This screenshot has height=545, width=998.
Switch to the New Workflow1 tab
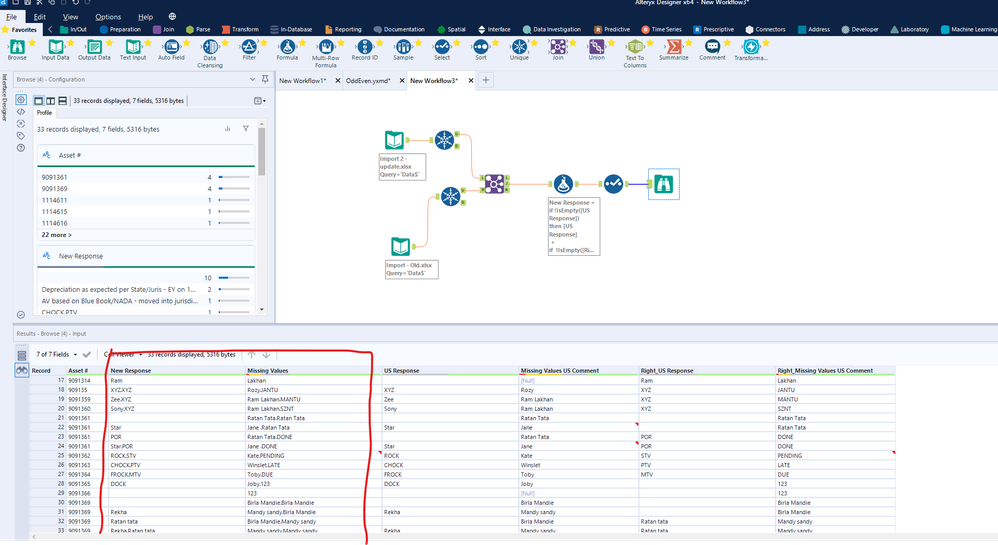pos(302,81)
